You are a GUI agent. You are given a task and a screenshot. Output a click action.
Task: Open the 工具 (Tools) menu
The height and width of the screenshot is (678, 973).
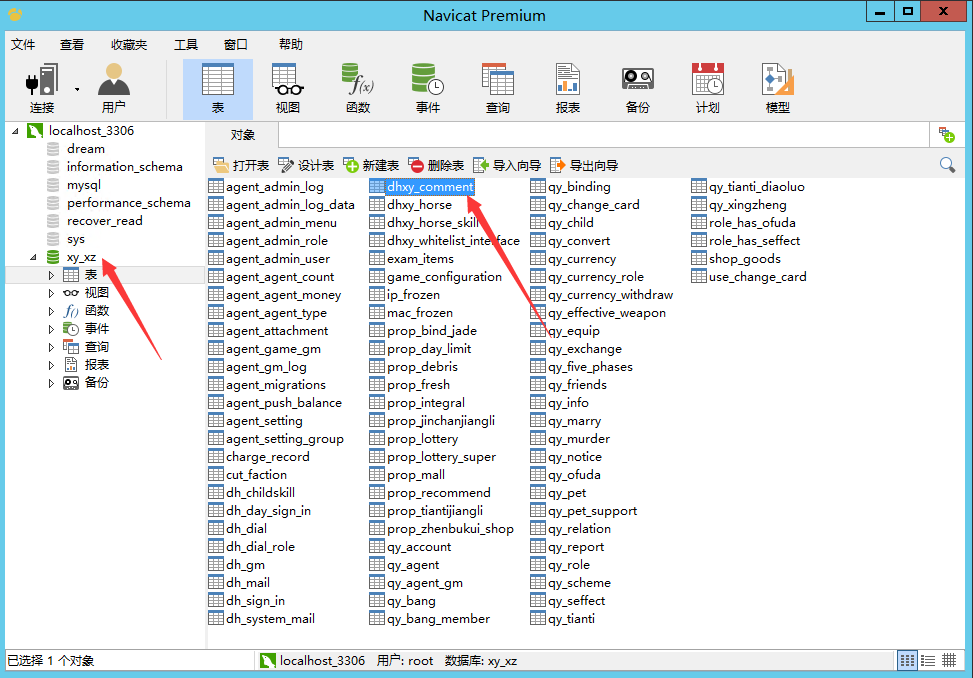pos(186,45)
